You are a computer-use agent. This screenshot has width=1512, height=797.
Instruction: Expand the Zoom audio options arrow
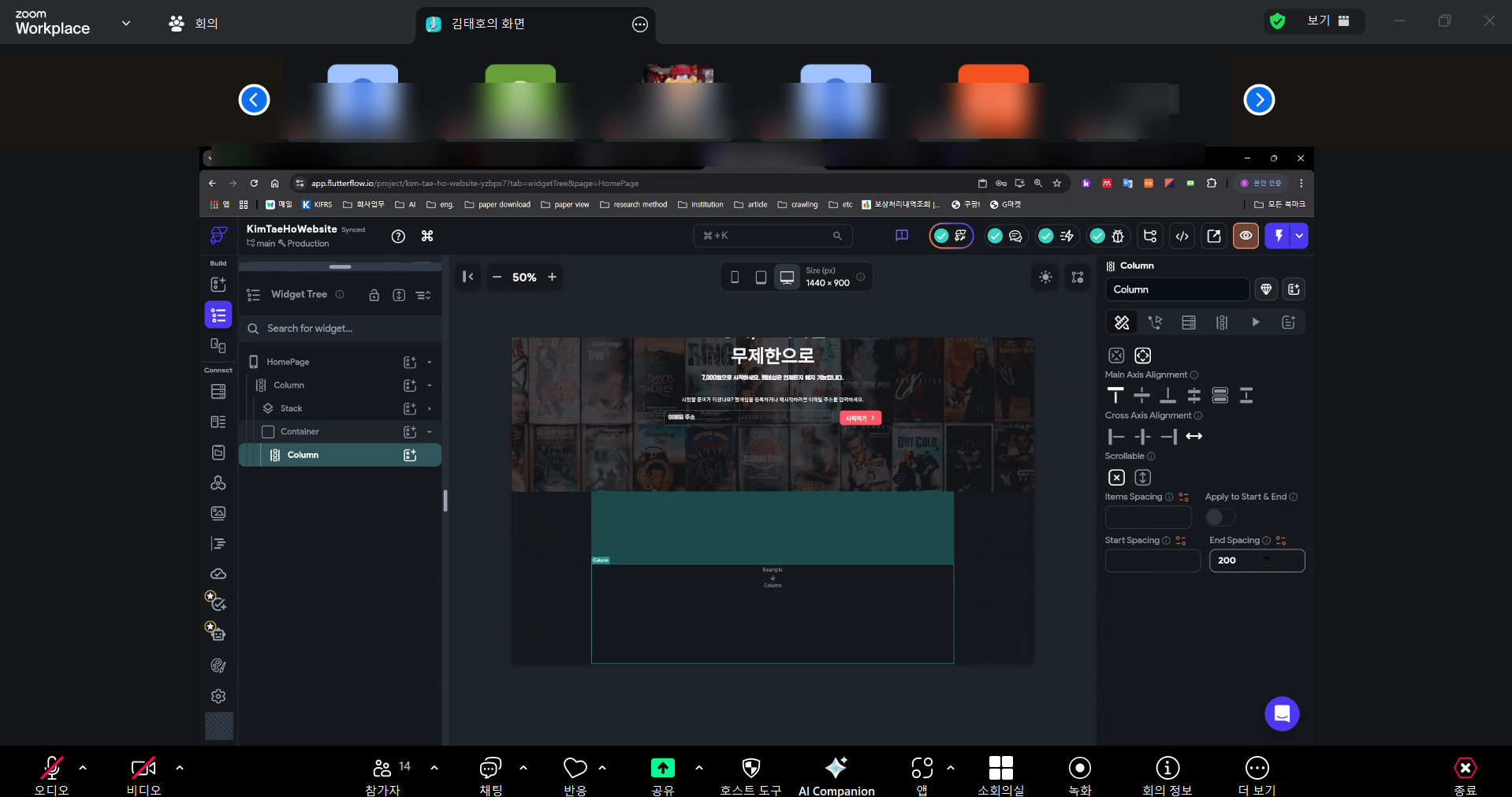click(83, 767)
